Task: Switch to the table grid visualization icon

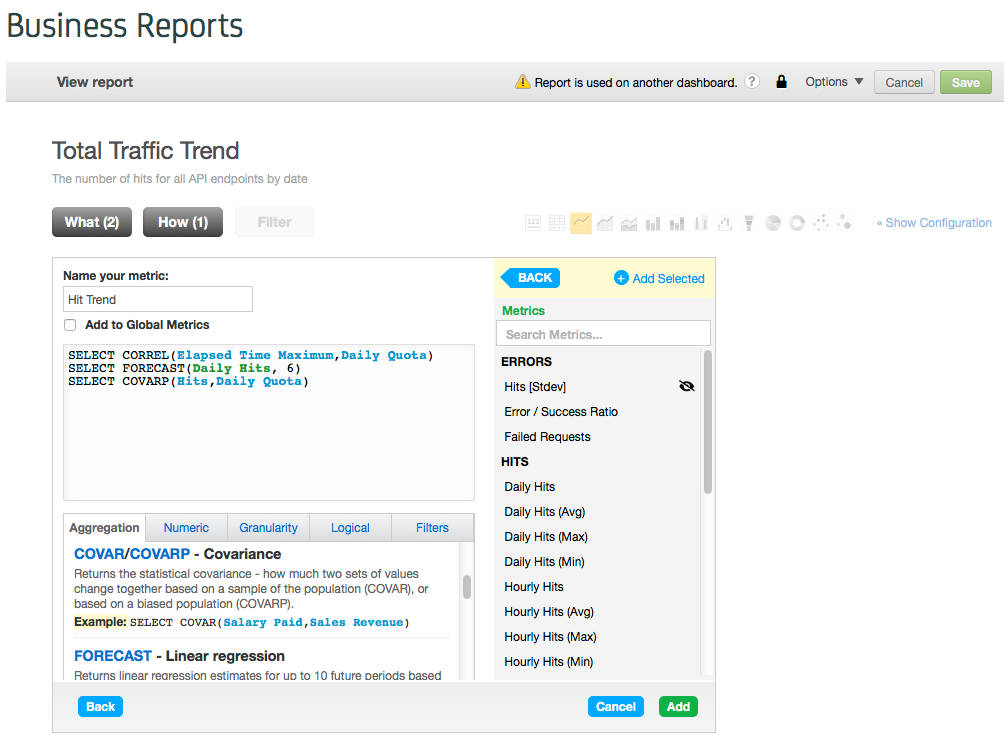Action: point(557,223)
